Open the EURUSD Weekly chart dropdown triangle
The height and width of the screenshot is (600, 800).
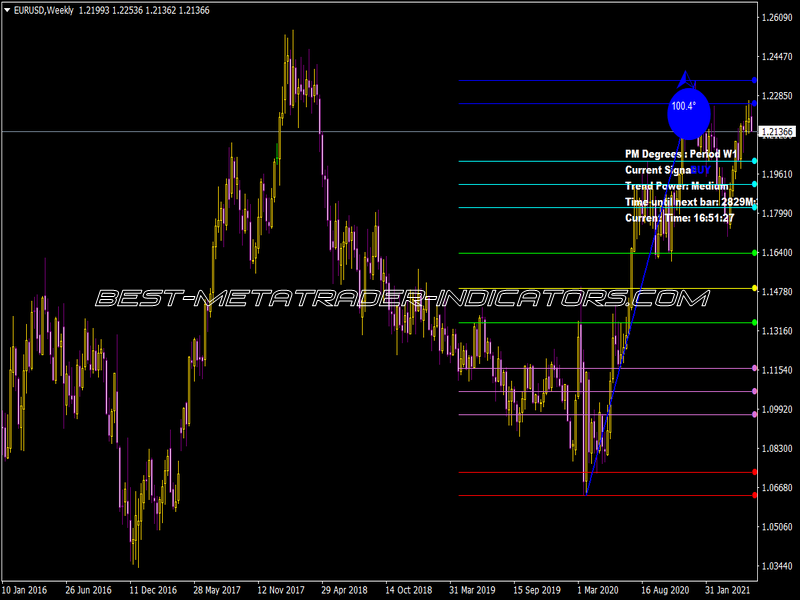[x=7, y=10]
